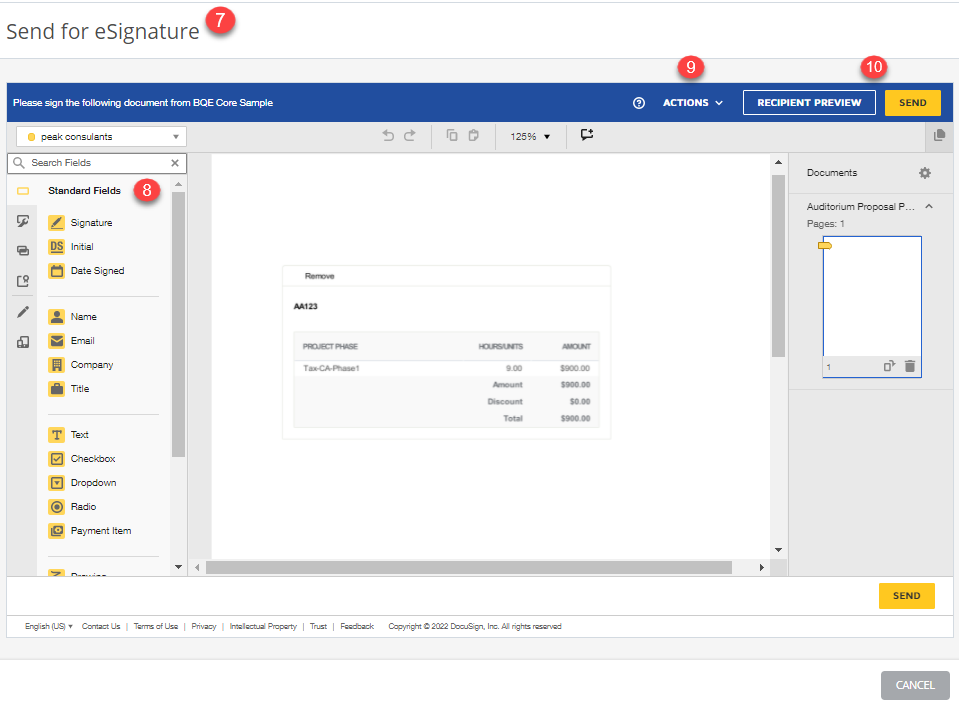Viewport: 959px width, 705px height.
Task: Click the Tax-CA-Phase1 table row text
Action: click(x=331, y=368)
